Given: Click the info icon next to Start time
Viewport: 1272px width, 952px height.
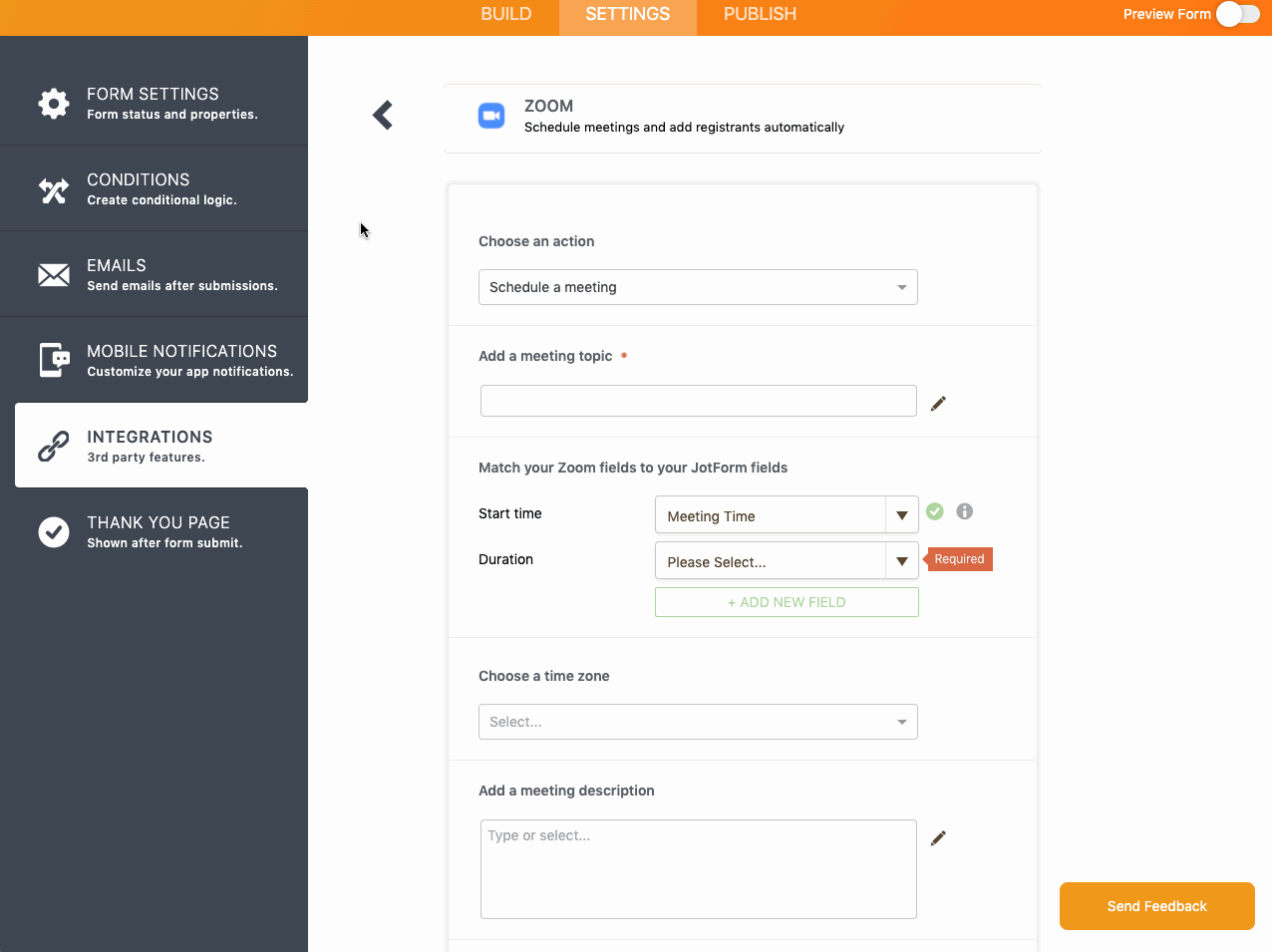Looking at the screenshot, I should (x=964, y=511).
